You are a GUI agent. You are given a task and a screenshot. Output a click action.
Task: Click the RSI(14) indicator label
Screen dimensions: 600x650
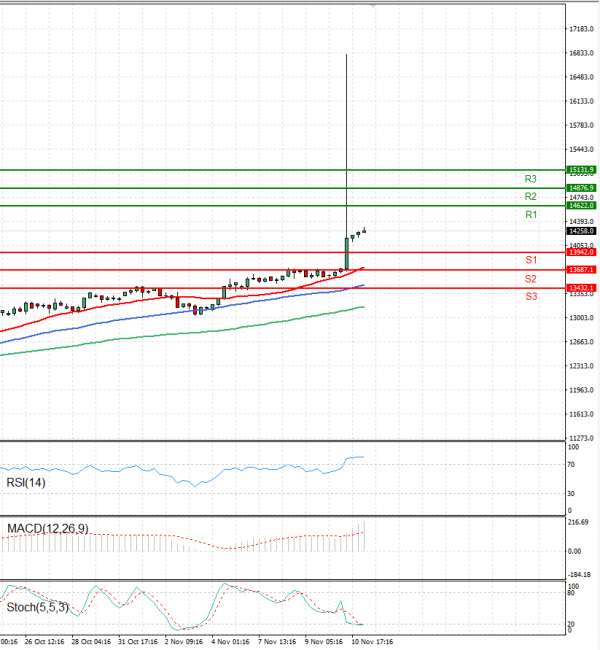click(x=28, y=483)
